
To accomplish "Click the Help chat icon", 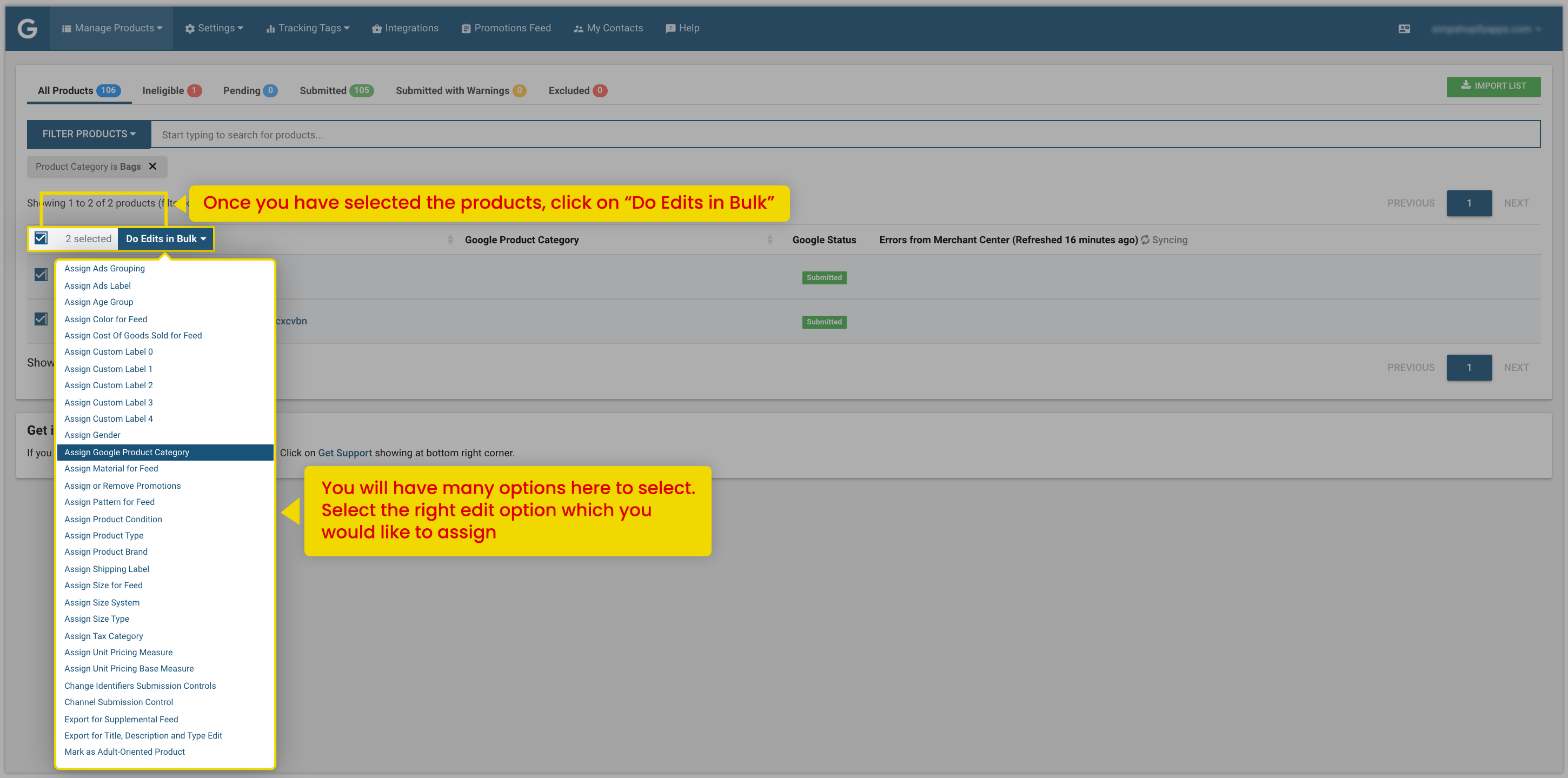I will pos(671,29).
